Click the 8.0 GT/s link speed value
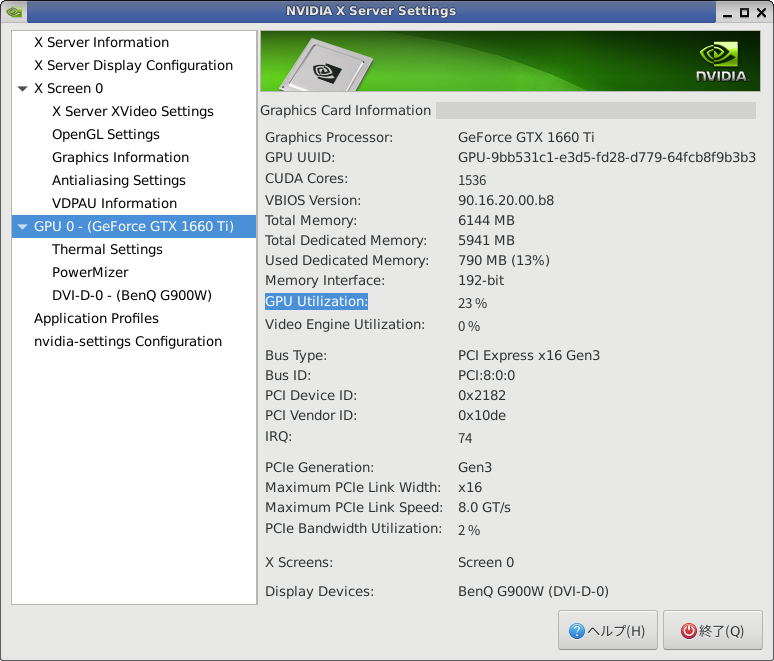Image resolution: width=774 pixels, height=661 pixels. [484, 507]
